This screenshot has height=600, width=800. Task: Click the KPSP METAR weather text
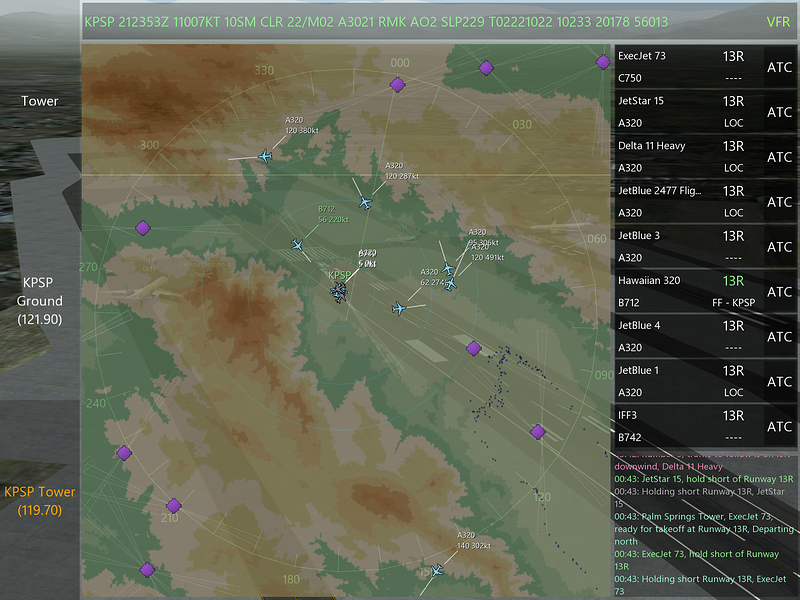(x=376, y=22)
